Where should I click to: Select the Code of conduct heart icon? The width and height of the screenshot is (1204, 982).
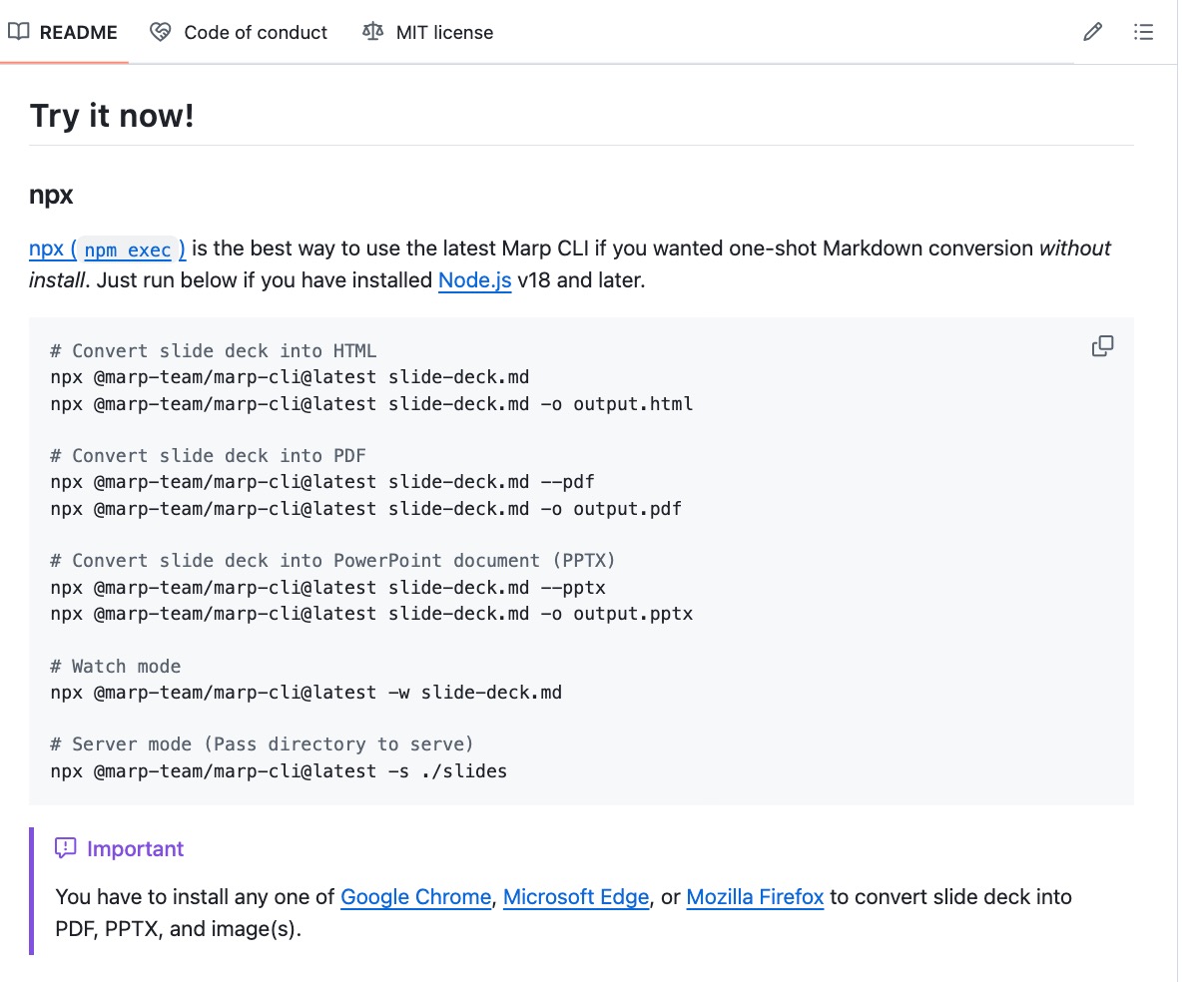pyautogui.click(x=160, y=32)
